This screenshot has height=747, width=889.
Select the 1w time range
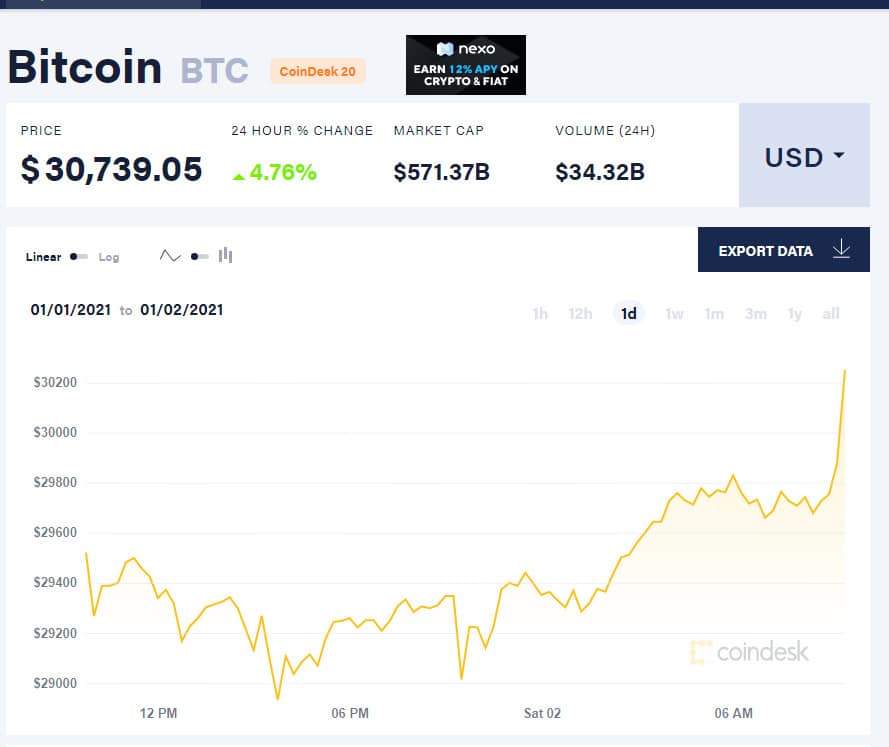[x=674, y=313]
